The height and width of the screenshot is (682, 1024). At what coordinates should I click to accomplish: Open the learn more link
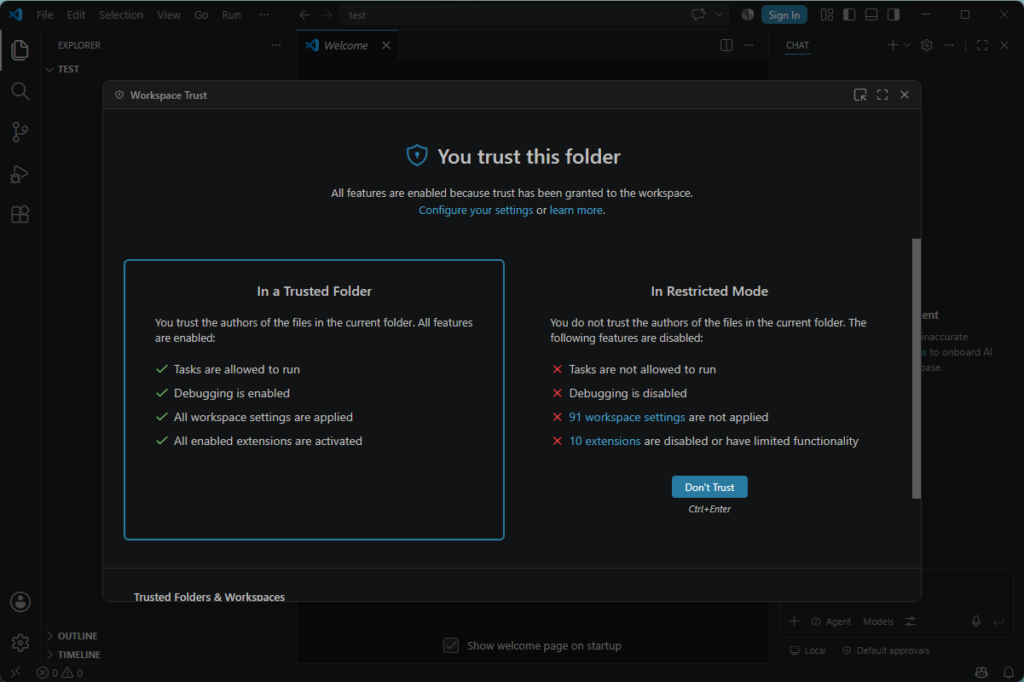(x=576, y=210)
